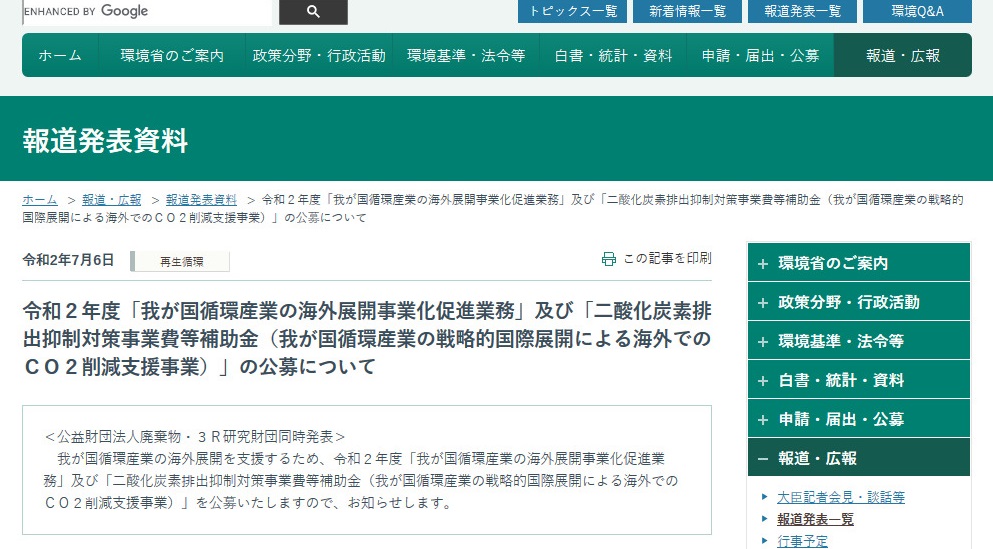Open 報道発表一覧 top button
The height and width of the screenshot is (549, 993).
click(802, 11)
